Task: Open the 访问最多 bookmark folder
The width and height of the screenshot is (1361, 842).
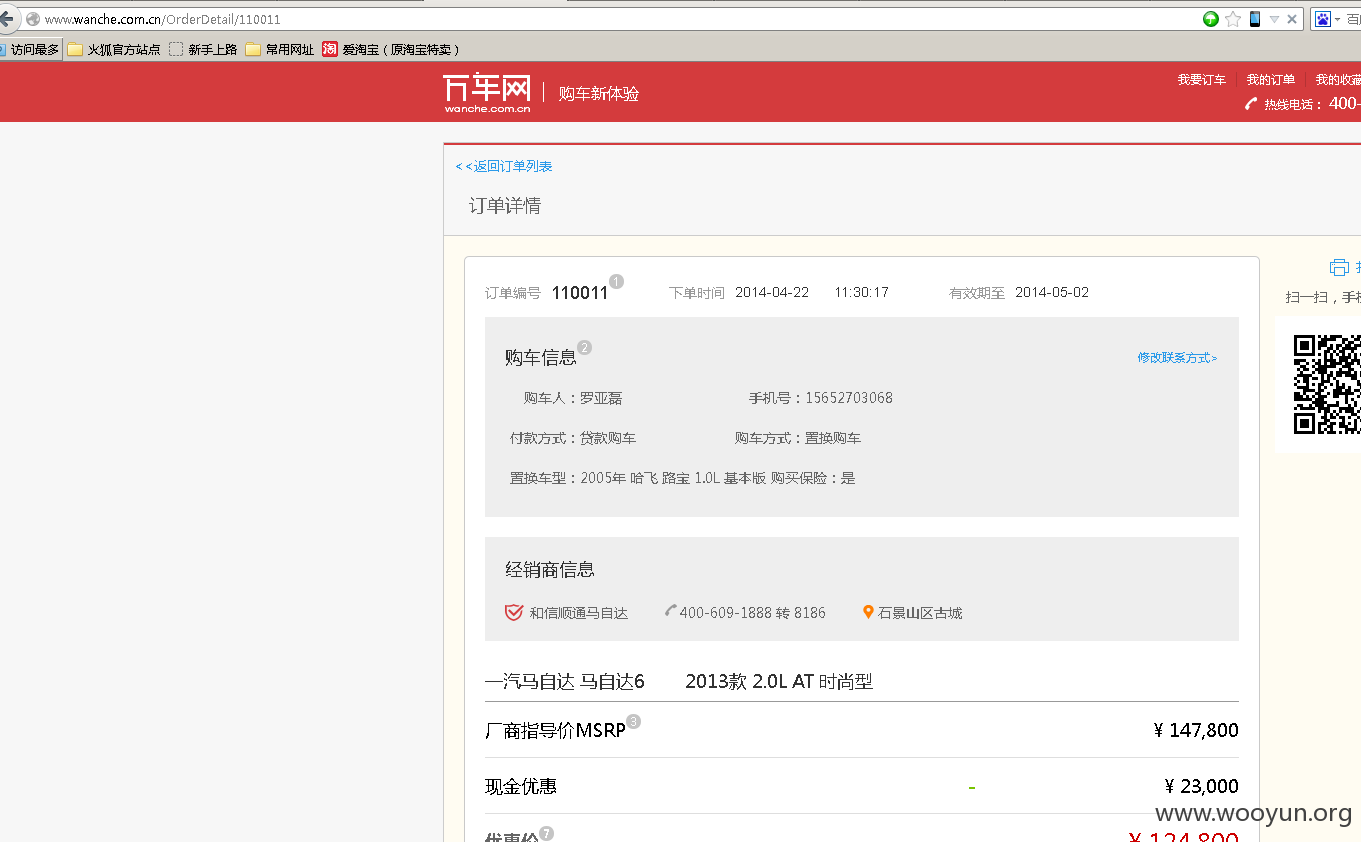Action: (x=30, y=49)
